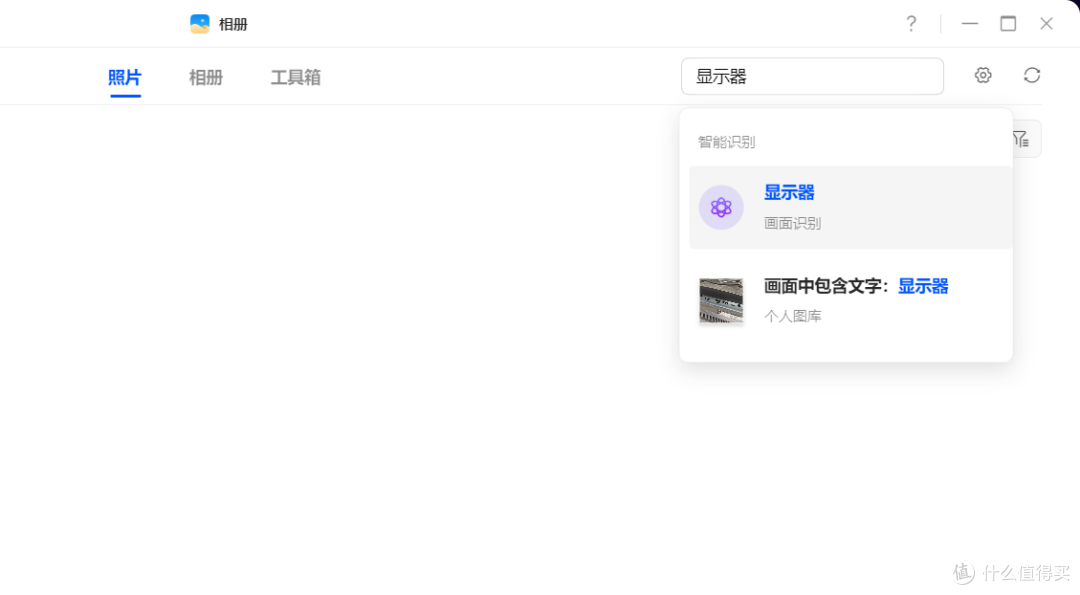Switch to the 照片 tab

click(125, 77)
